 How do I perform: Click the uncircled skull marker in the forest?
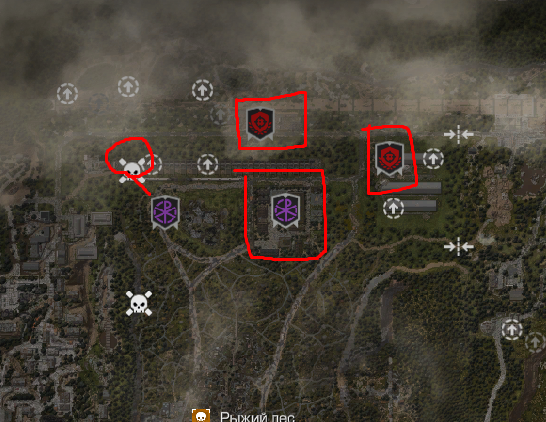tap(139, 303)
